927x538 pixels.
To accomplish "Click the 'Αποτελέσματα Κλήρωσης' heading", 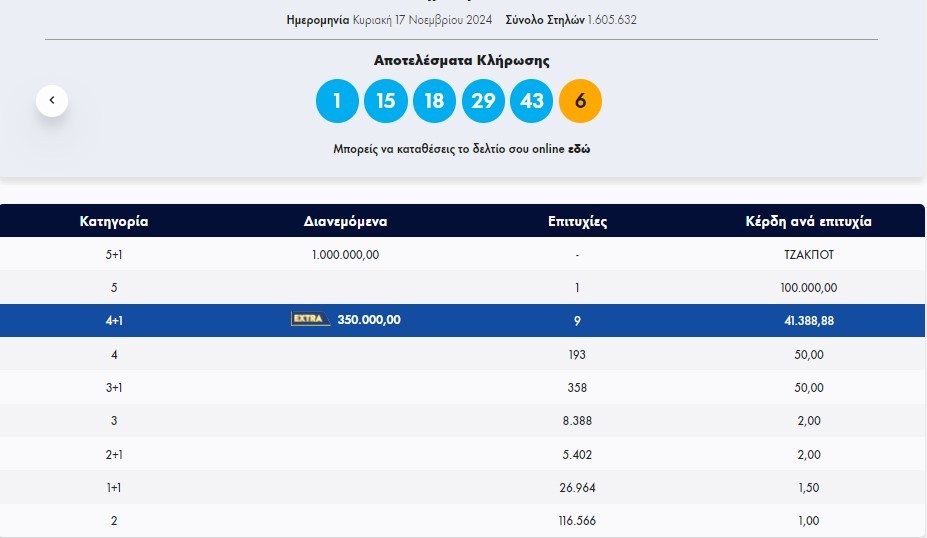I will point(461,61).
